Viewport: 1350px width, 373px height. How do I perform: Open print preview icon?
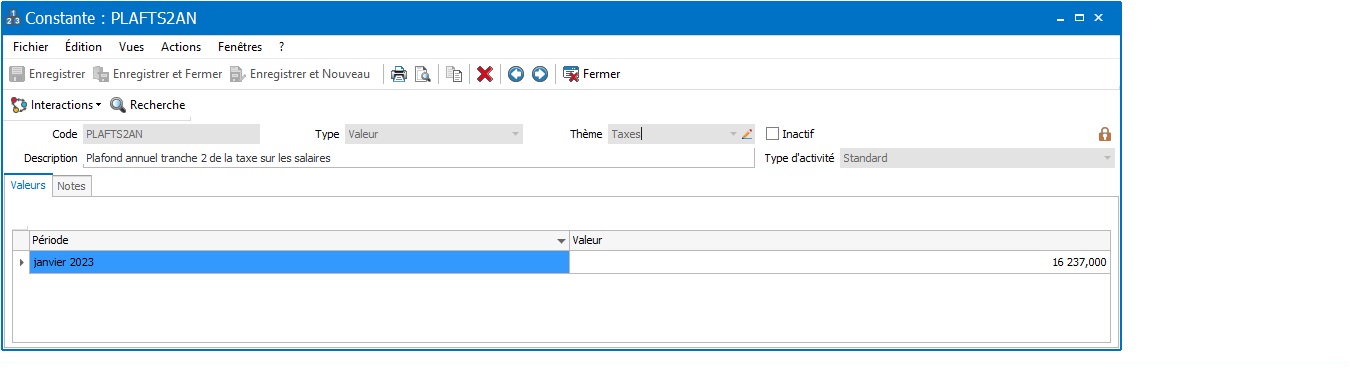point(423,74)
